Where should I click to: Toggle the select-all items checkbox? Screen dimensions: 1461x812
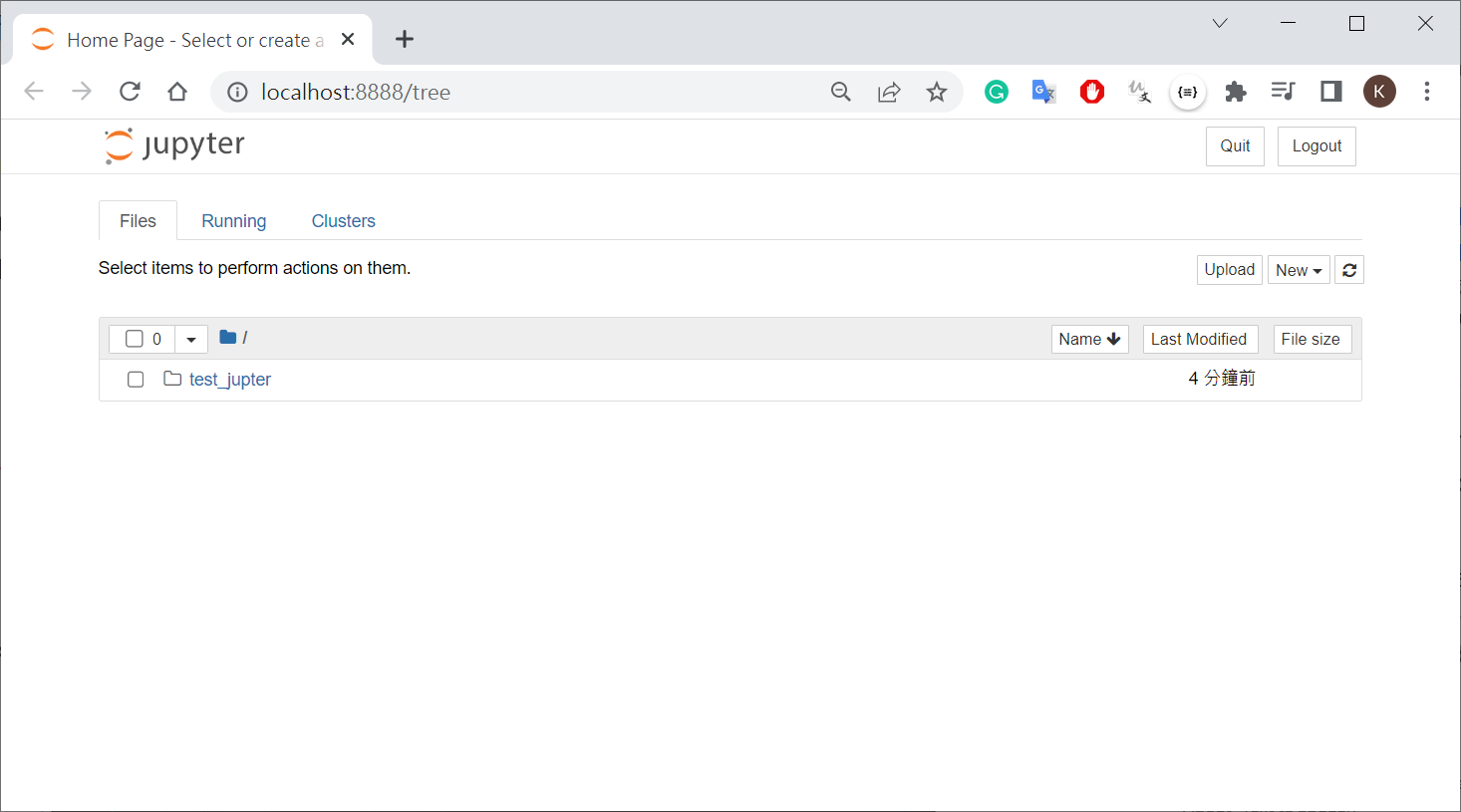click(x=135, y=339)
